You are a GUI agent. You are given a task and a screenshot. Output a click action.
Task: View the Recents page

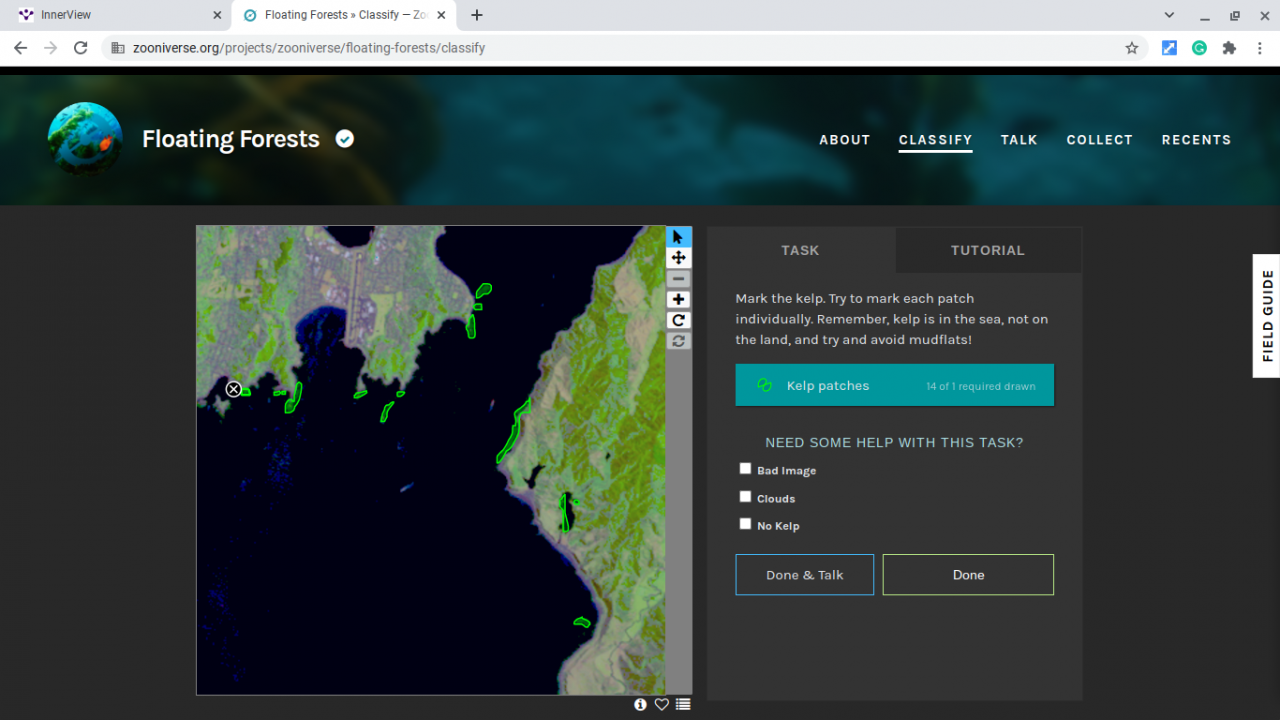(1196, 140)
